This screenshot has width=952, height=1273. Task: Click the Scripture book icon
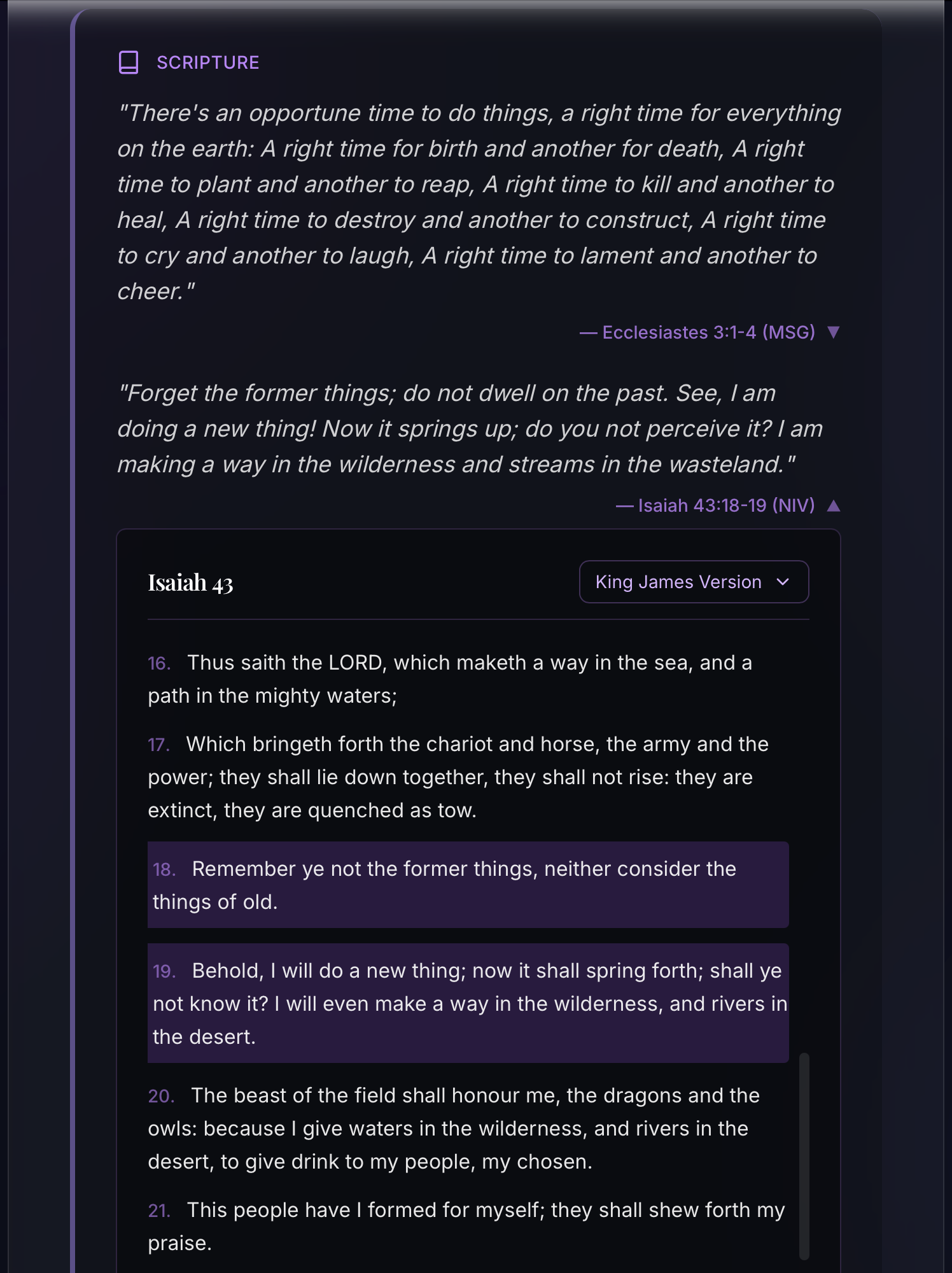tap(129, 62)
